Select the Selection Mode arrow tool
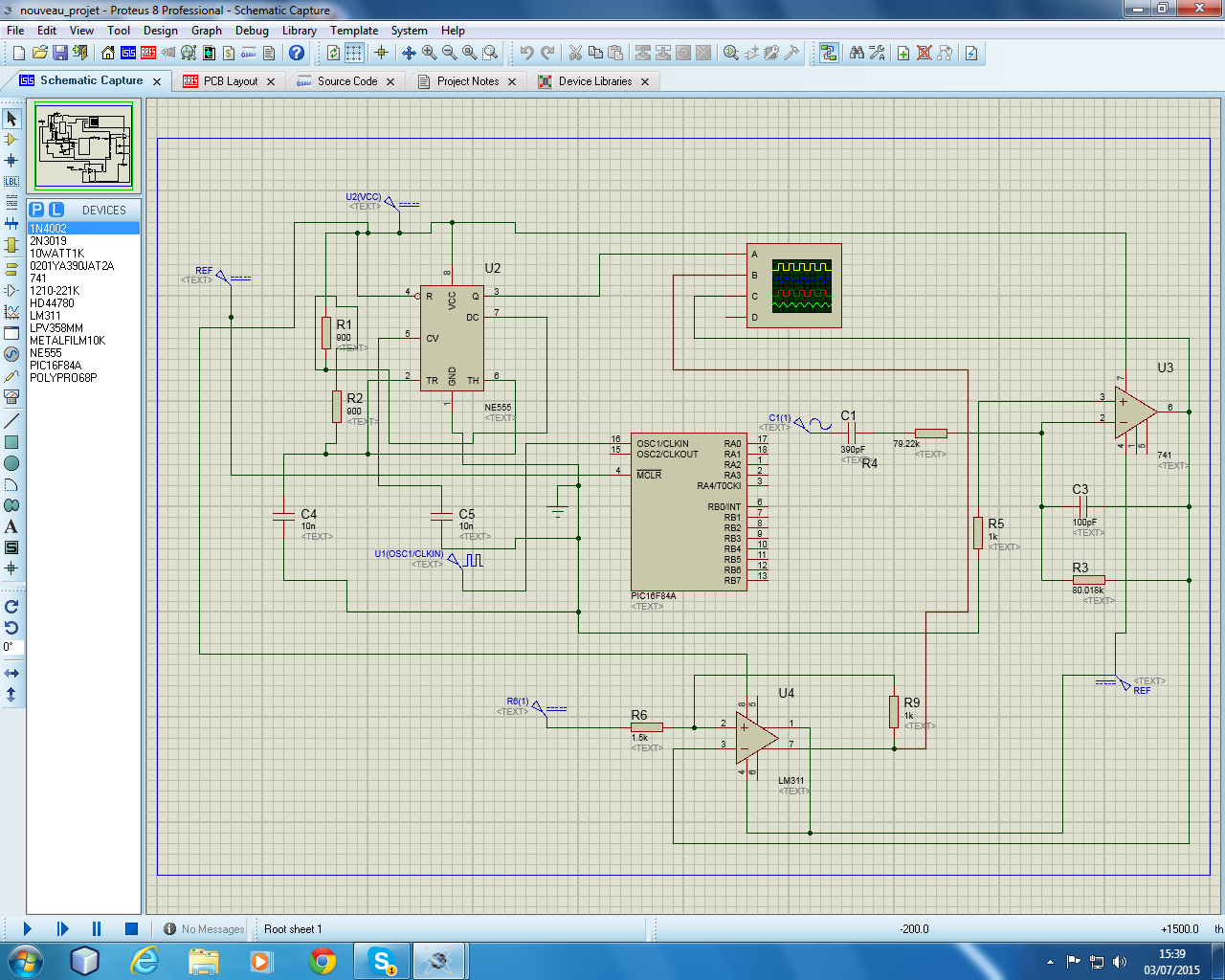The image size is (1225, 980). [11, 118]
